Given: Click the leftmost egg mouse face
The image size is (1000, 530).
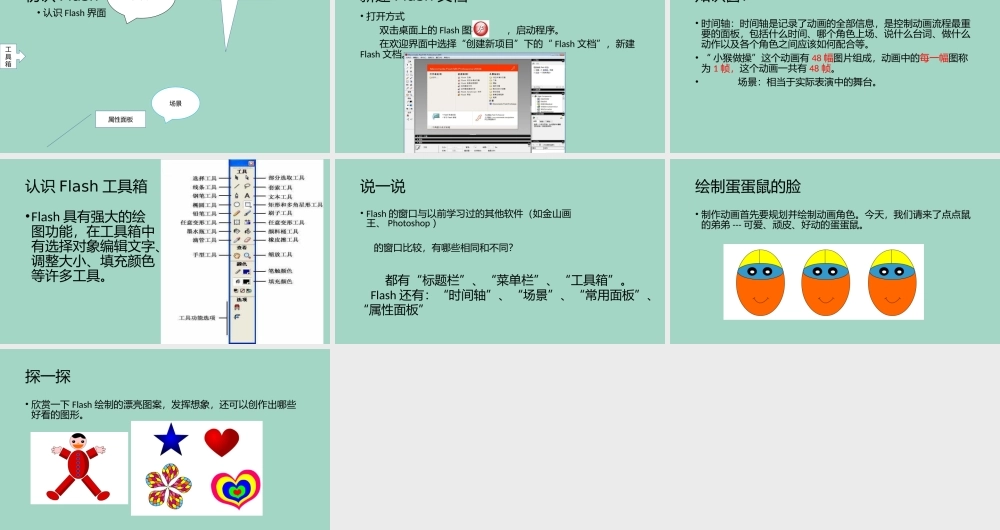Looking at the screenshot, I should click(x=760, y=282).
